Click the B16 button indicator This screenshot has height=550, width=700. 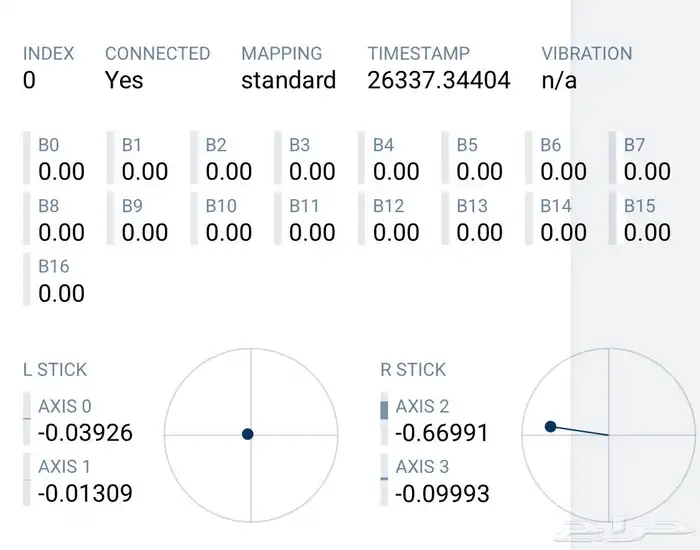[61, 293]
